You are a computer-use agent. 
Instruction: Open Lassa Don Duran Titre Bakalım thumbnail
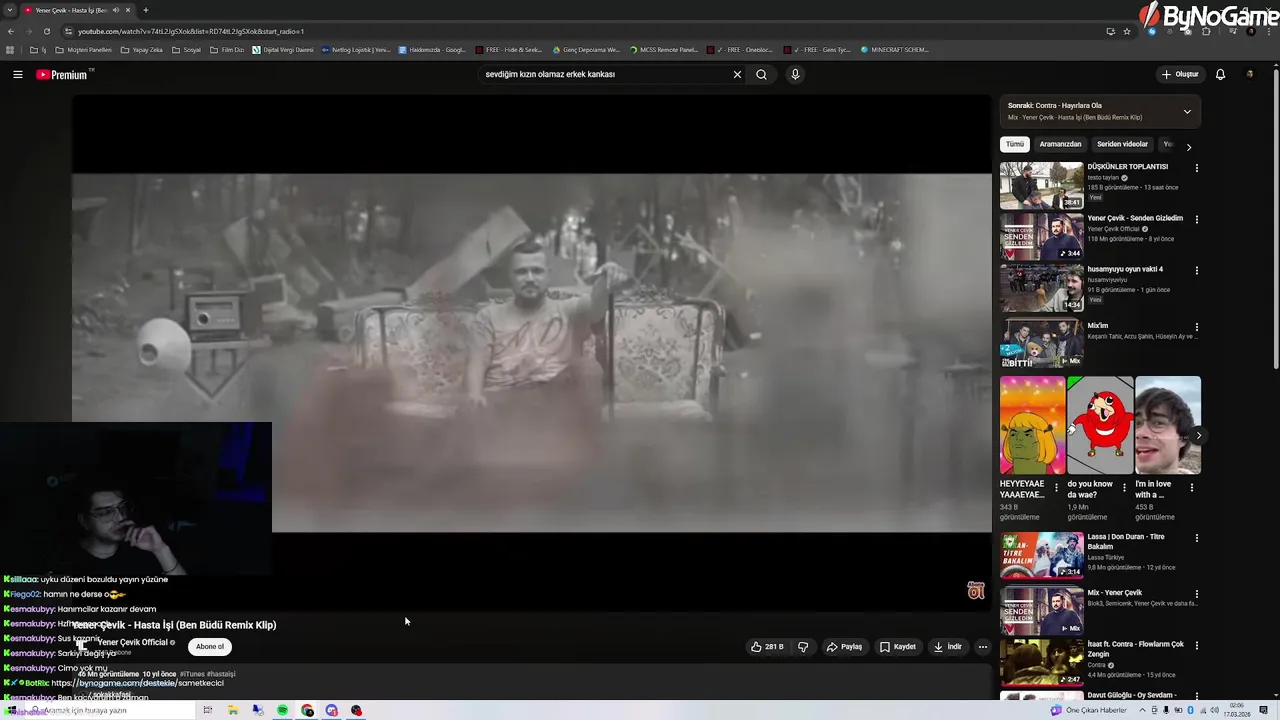1041,555
